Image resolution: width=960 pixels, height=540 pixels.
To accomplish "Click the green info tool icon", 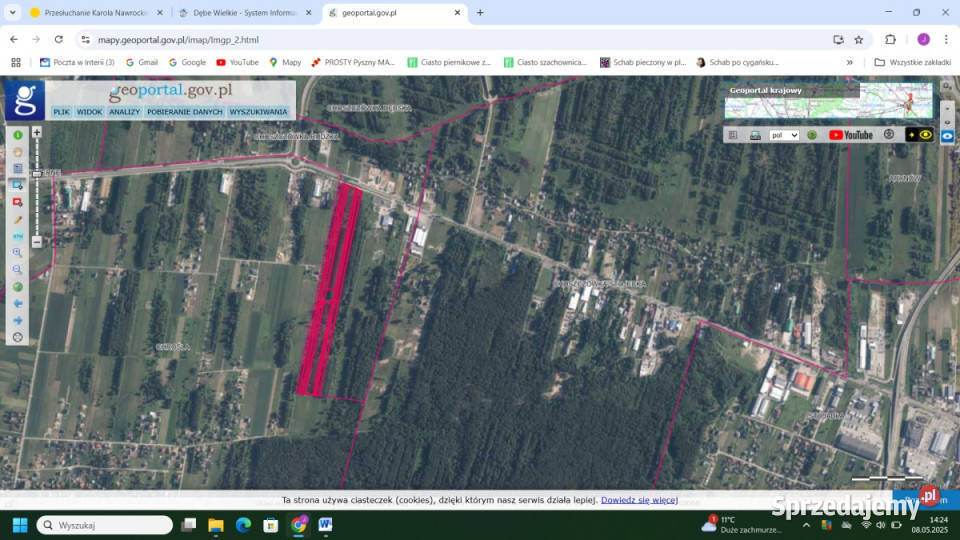I will pos(17,135).
